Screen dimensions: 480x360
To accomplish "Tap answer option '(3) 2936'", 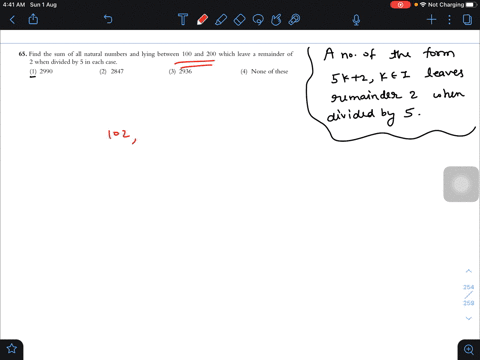I will (180, 71).
